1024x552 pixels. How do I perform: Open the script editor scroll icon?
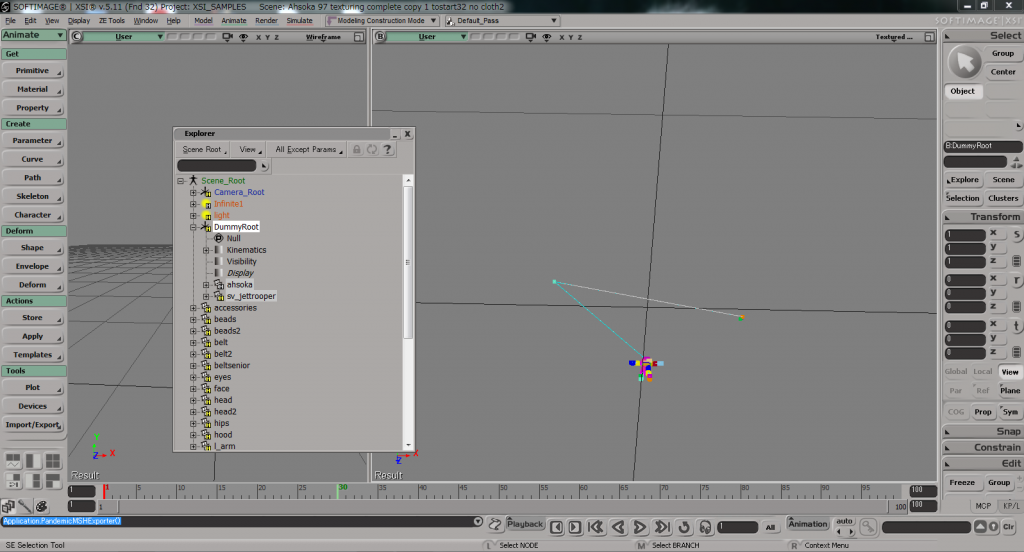tap(495, 524)
